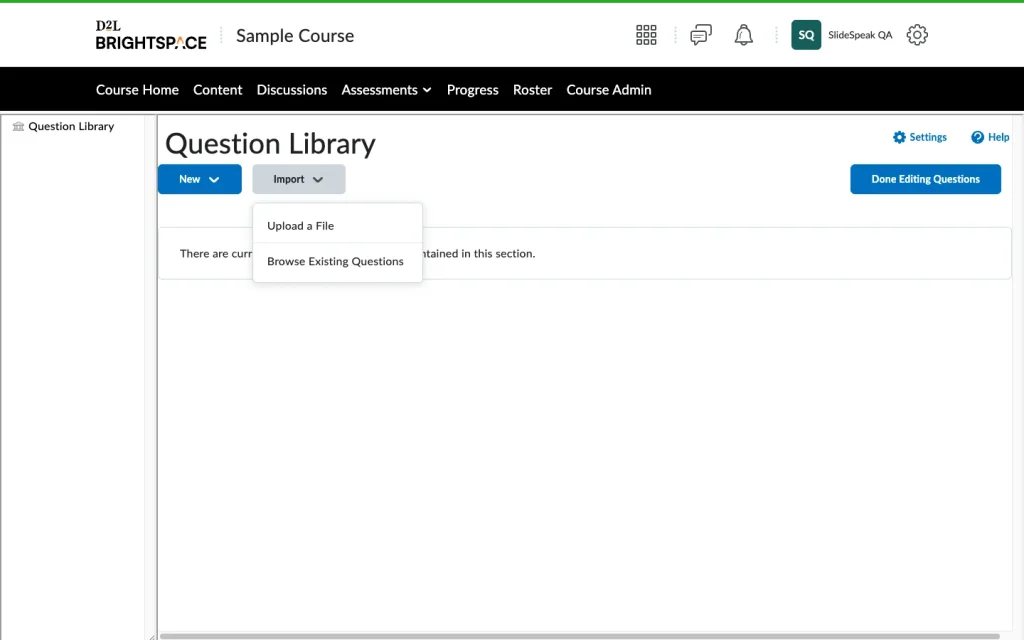Collapse the Import dropdown button
This screenshot has height=640, width=1024.
[299, 179]
